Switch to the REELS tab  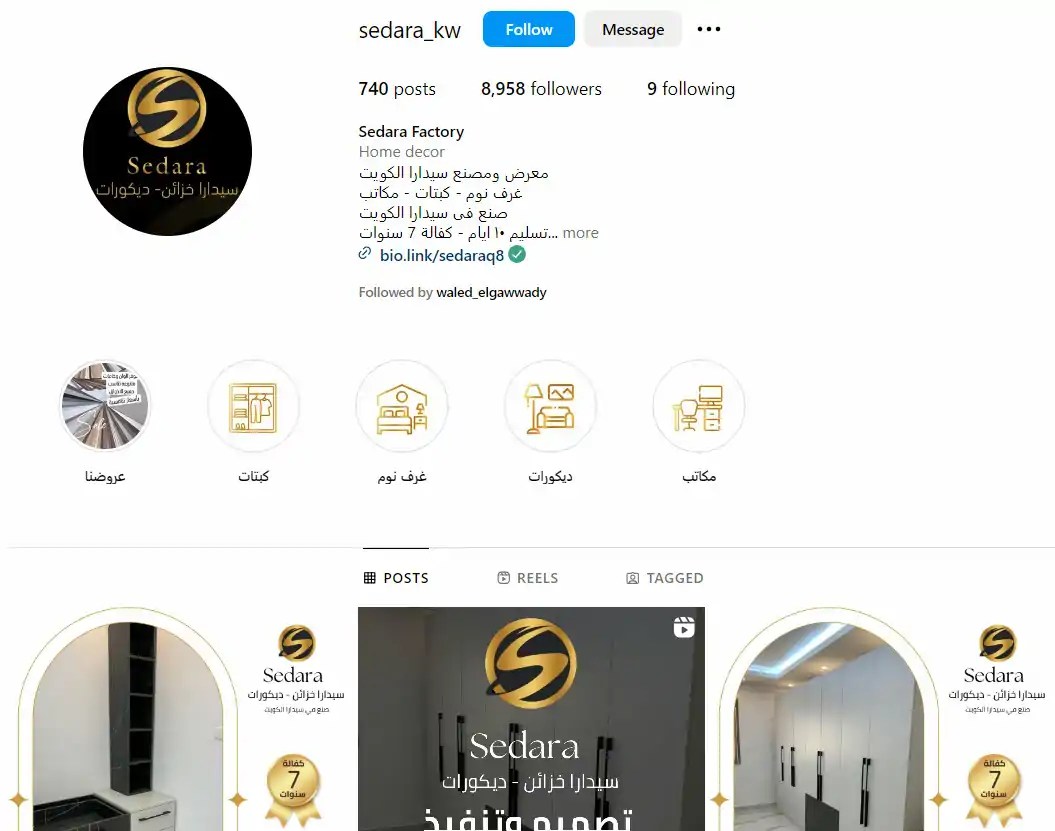(x=528, y=578)
